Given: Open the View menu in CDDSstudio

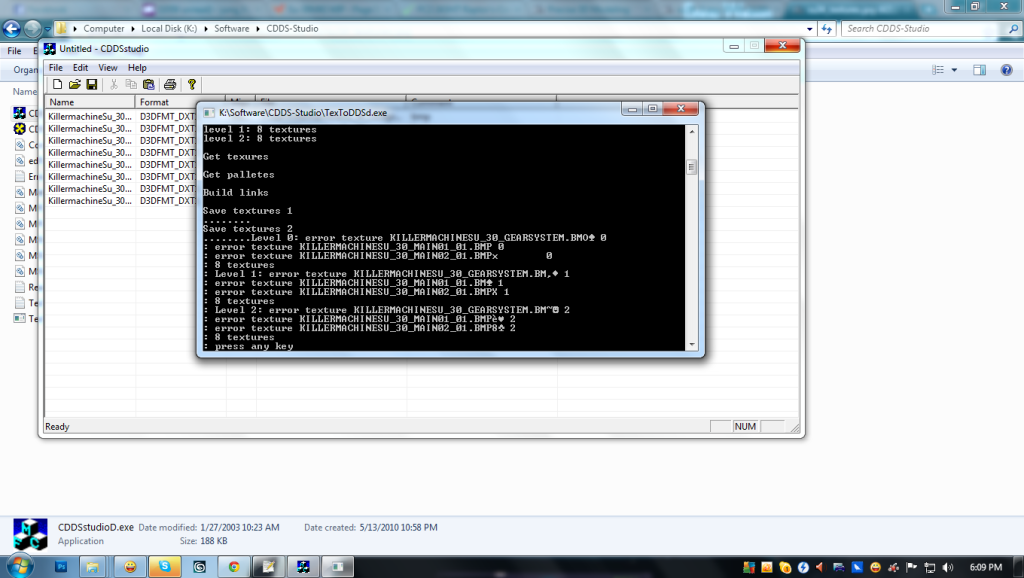Looking at the screenshot, I should [x=107, y=68].
